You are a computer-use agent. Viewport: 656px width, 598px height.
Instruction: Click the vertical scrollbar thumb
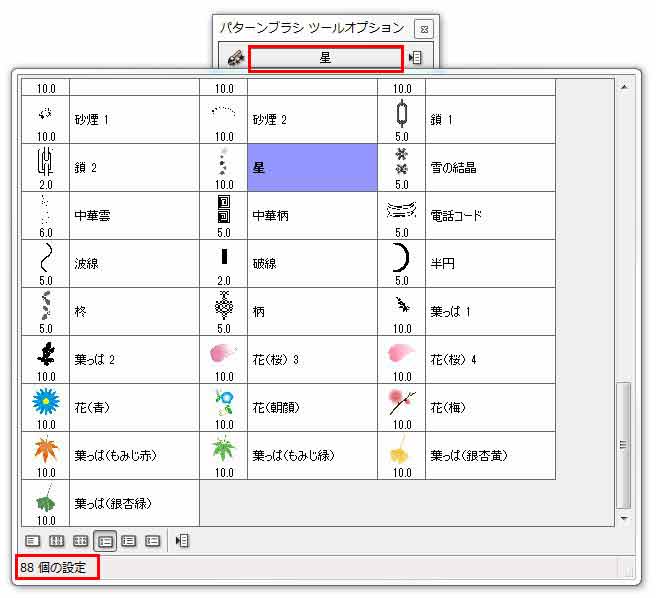[624, 444]
